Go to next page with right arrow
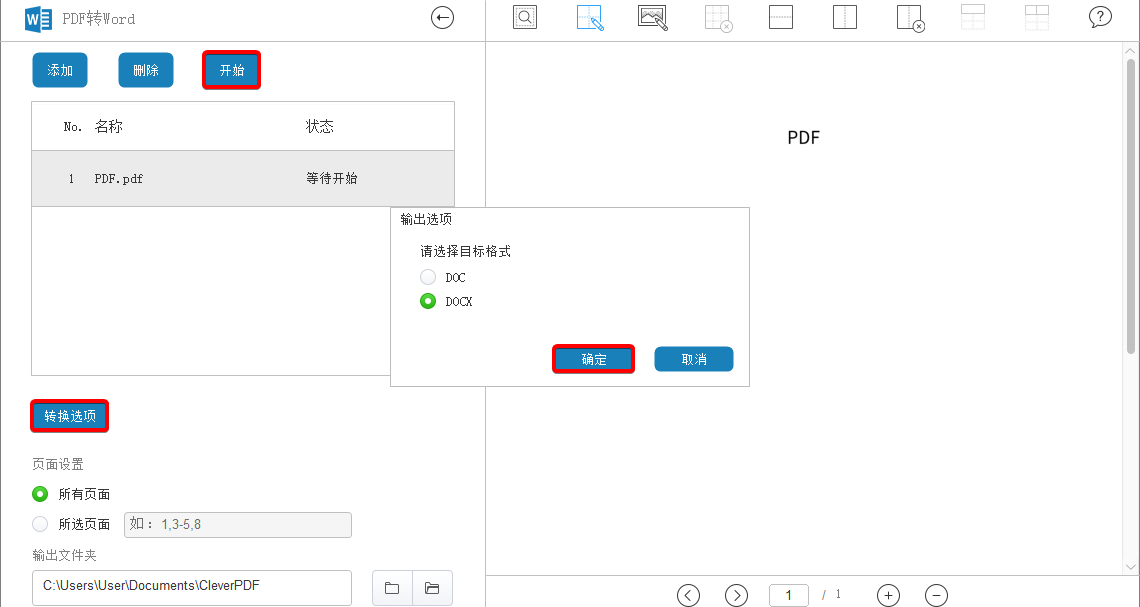The width and height of the screenshot is (1140, 607). pos(736,595)
